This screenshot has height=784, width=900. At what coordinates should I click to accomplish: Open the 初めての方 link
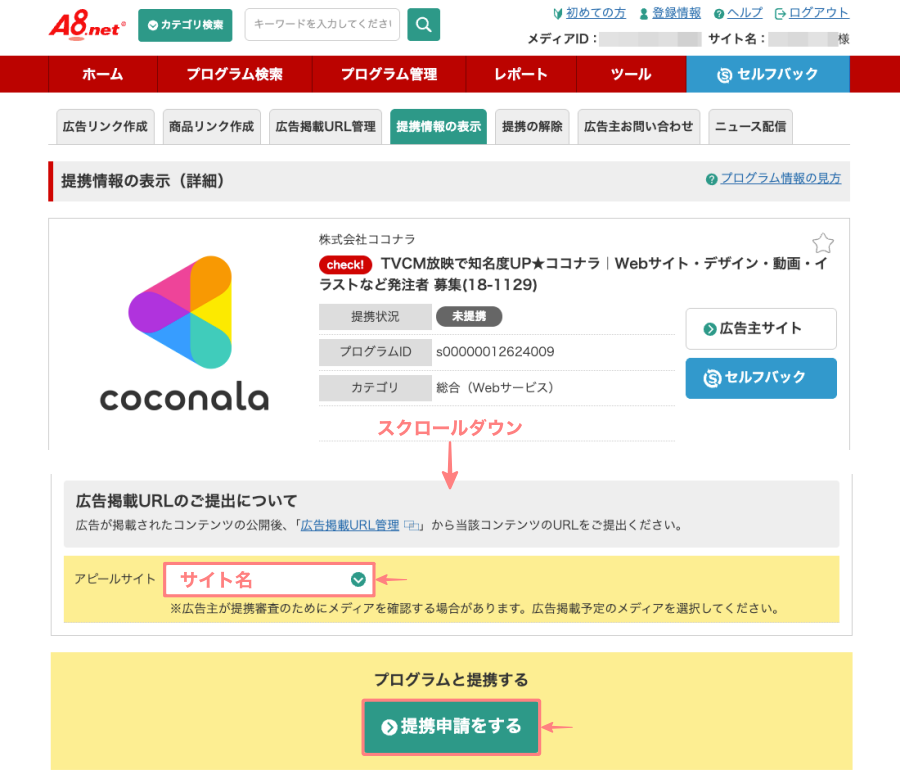(588, 13)
